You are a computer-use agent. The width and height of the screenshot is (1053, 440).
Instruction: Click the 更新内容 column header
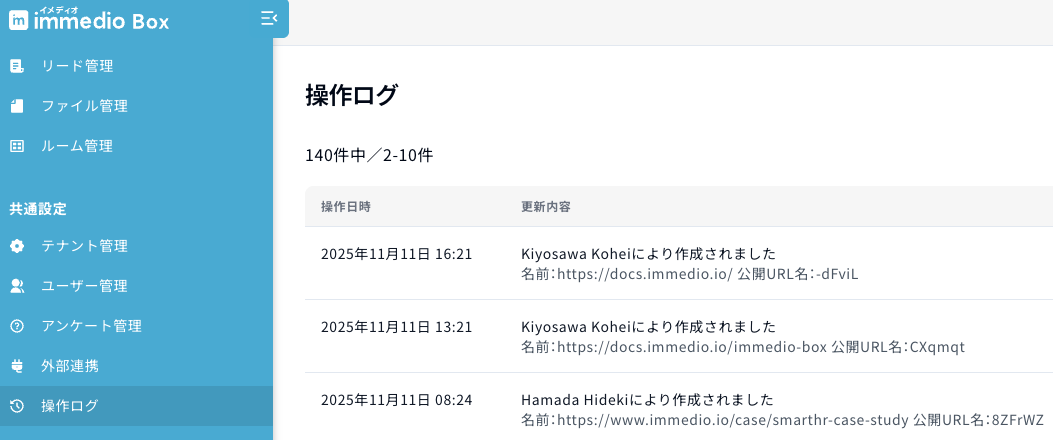tap(546, 207)
